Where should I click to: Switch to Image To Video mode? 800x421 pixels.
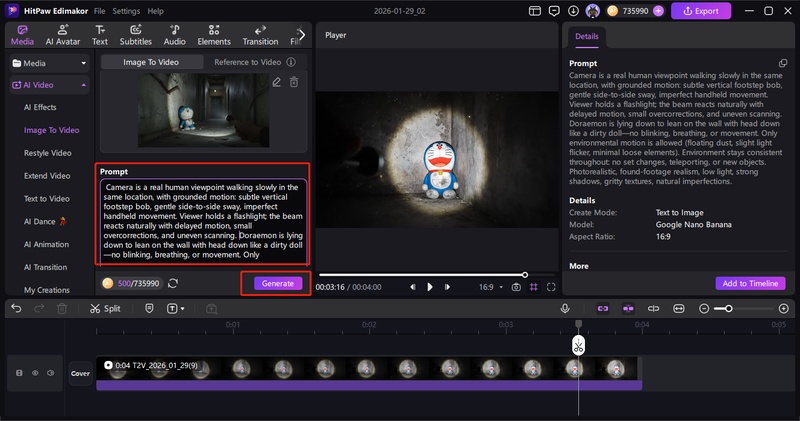click(x=151, y=62)
